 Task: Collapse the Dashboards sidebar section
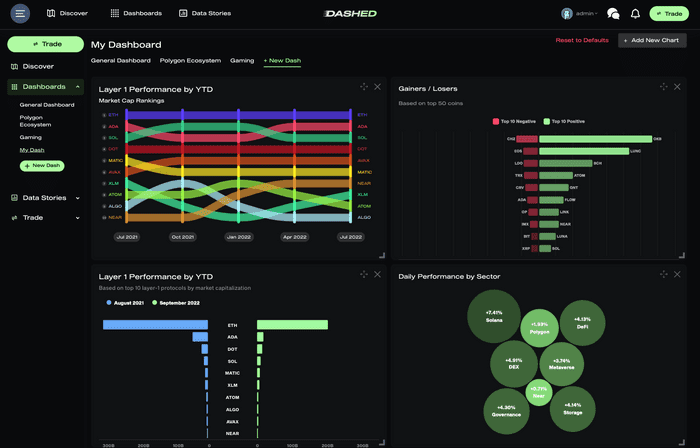coord(78,87)
